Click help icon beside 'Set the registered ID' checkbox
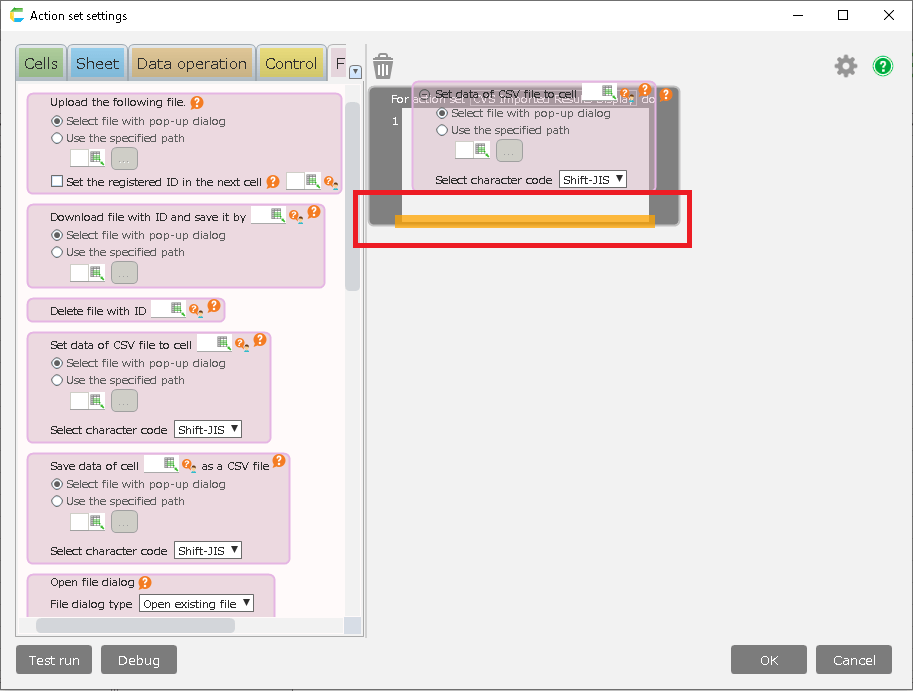Image resolution: width=913 pixels, height=691 pixels. click(x=273, y=182)
